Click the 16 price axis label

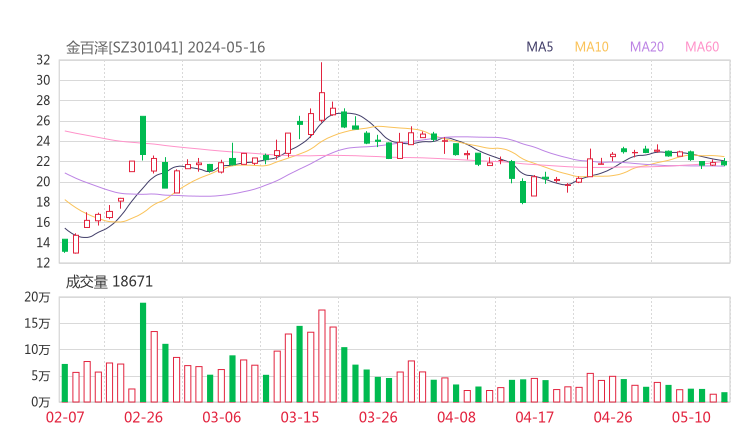pos(43,222)
